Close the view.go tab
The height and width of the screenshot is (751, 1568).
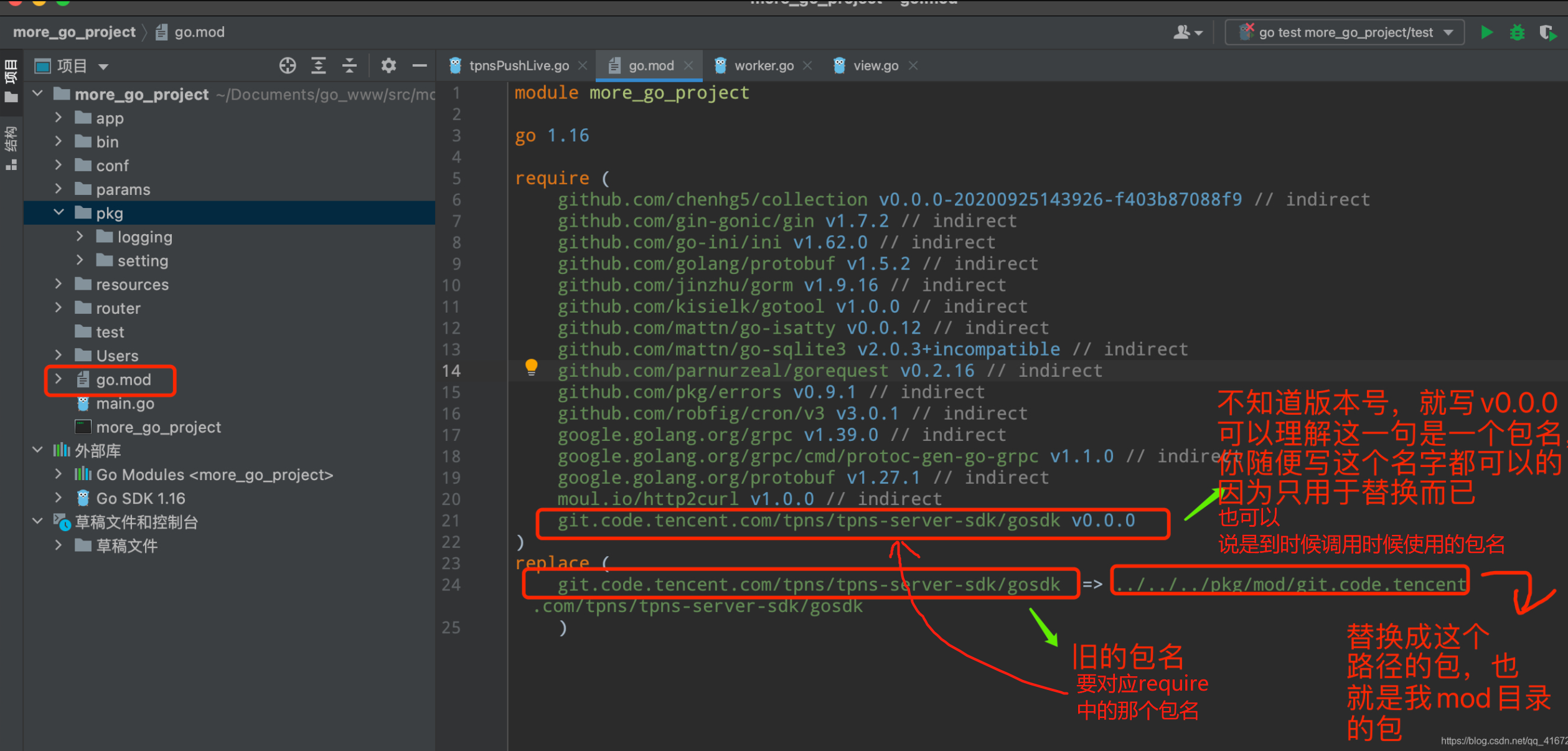coord(913,65)
